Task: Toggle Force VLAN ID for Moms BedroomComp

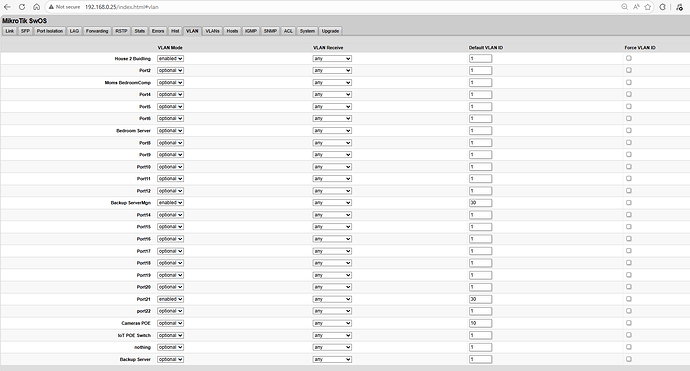Action: click(x=628, y=82)
